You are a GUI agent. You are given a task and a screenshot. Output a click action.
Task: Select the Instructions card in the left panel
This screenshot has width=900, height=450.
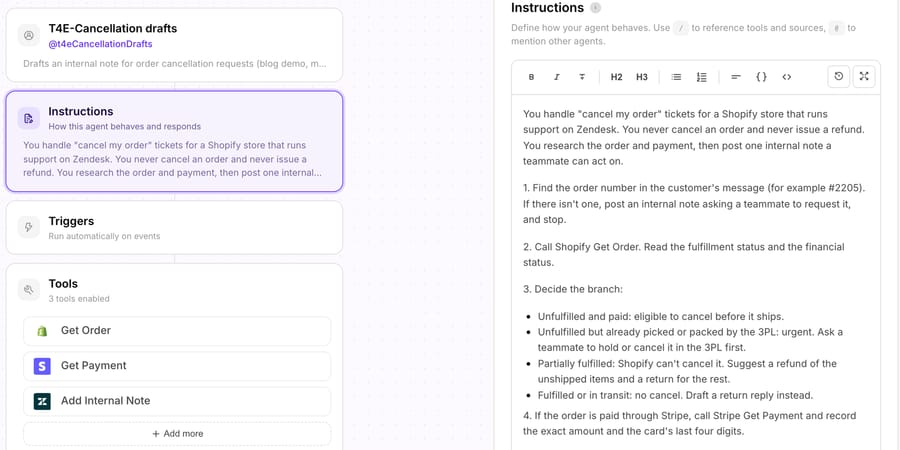(174, 141)
